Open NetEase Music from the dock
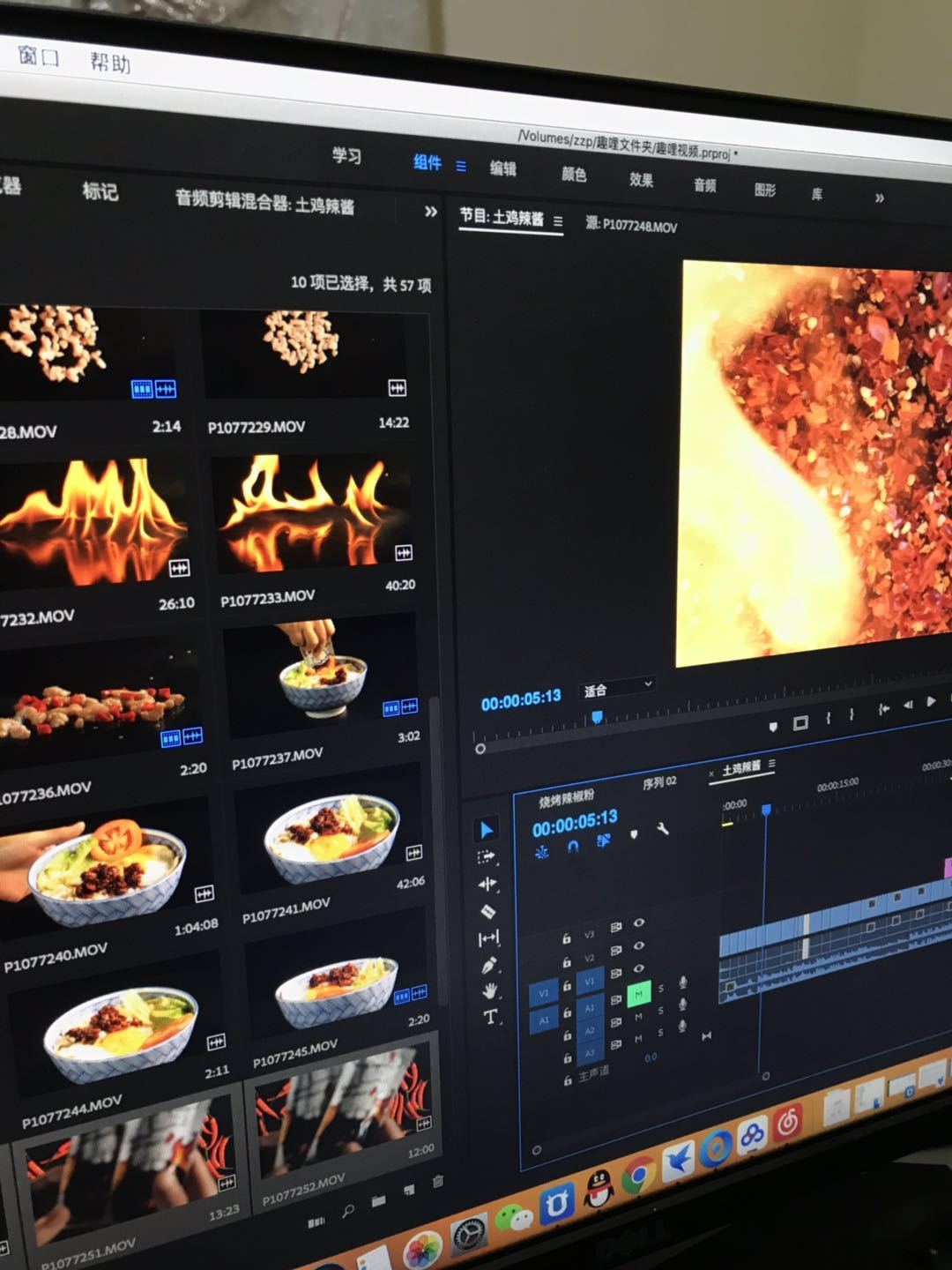 787,1122
